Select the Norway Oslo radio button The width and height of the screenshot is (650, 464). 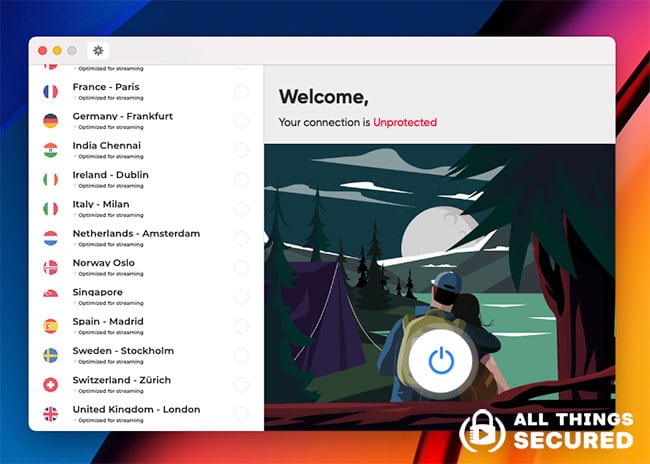click(x=241, y=267)
